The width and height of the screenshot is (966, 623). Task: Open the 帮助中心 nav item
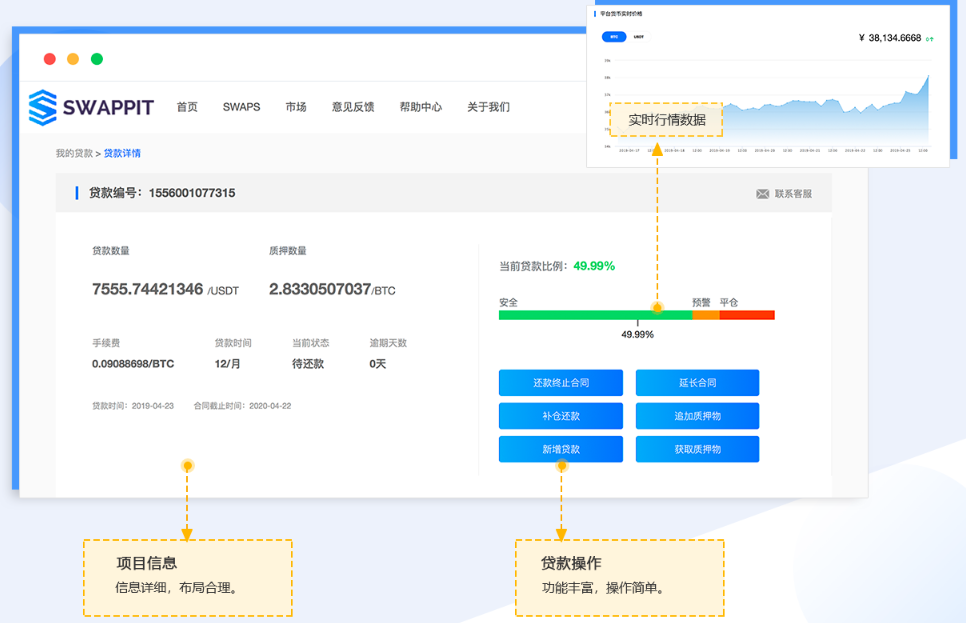421,107
